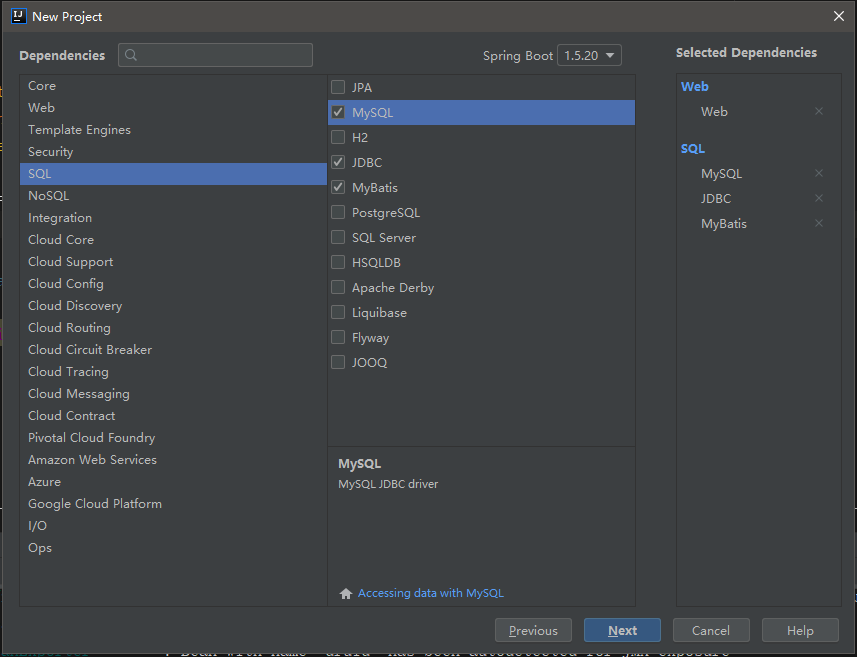
Task: Choose Template Engines category
Action: tap(173, 130)
